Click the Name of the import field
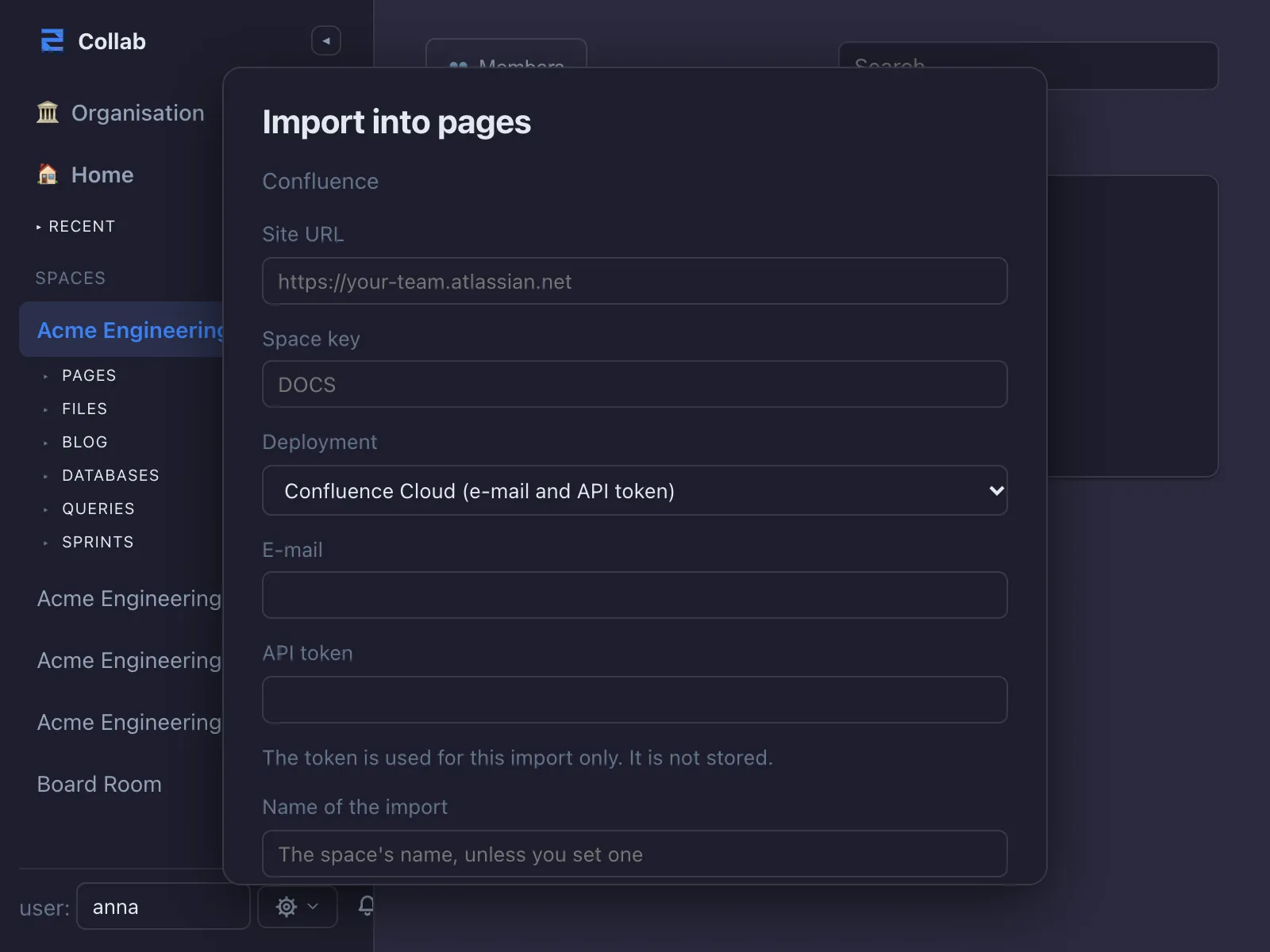The image size is (1270, 952). (x=635, y=854)
